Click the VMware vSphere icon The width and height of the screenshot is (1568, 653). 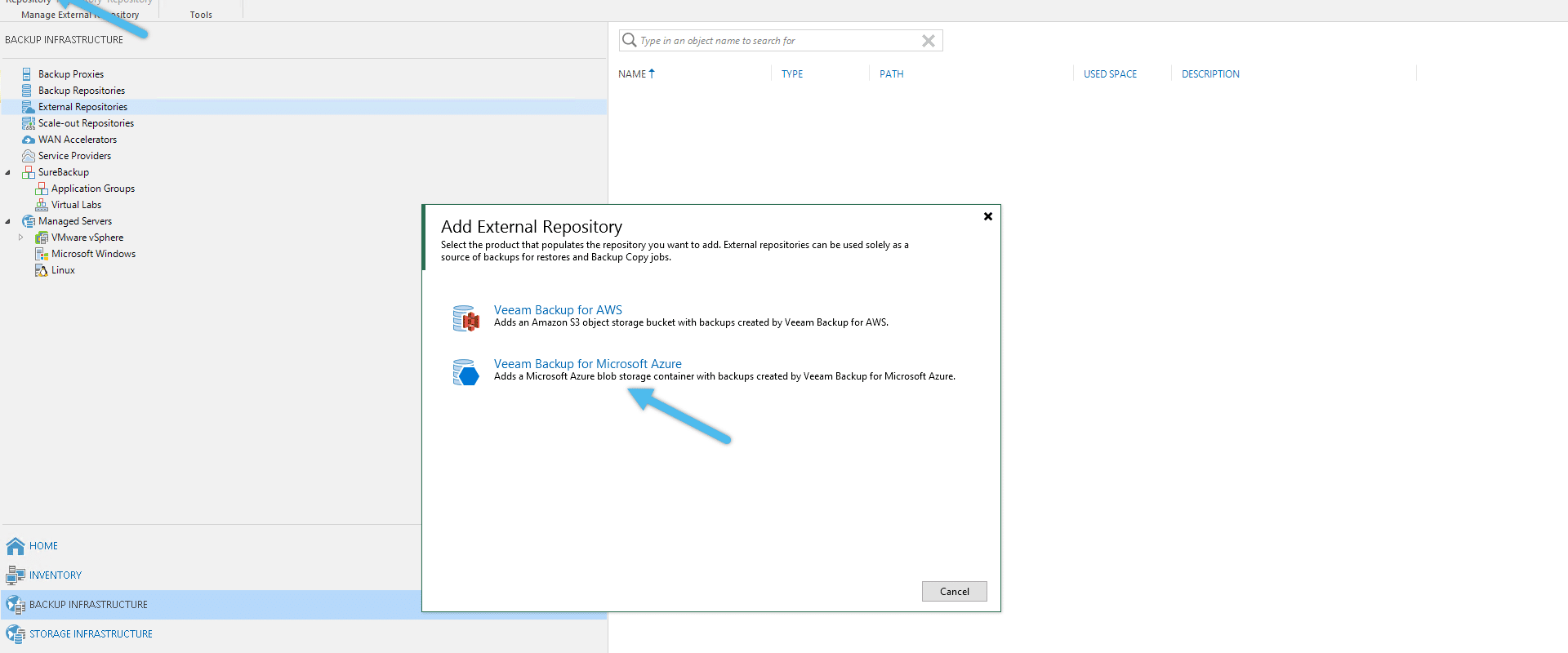41,238
